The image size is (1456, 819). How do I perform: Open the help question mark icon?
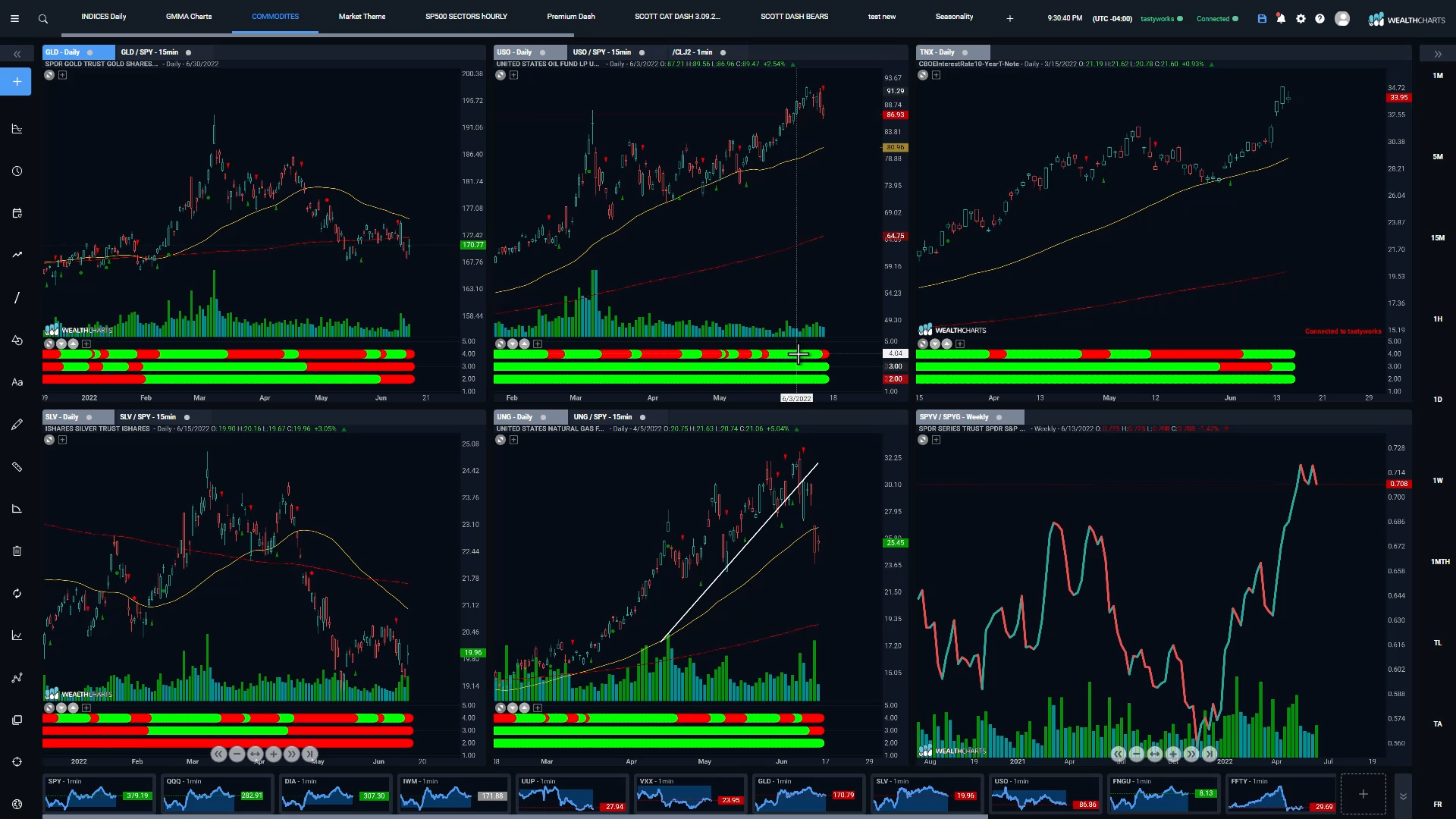[x=1319, y=18]
